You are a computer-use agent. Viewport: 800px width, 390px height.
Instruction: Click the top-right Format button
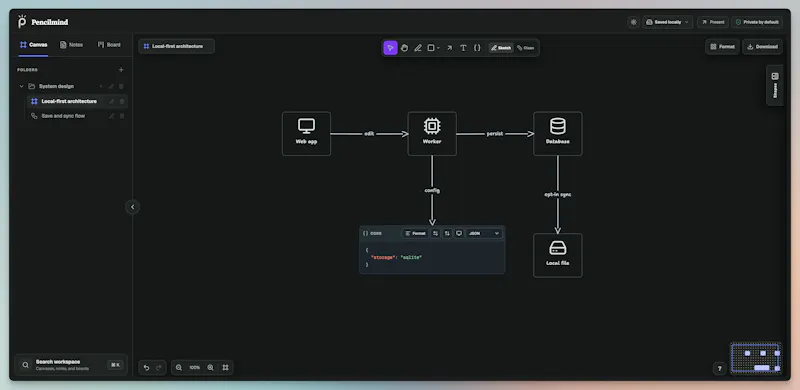[722, 46]
